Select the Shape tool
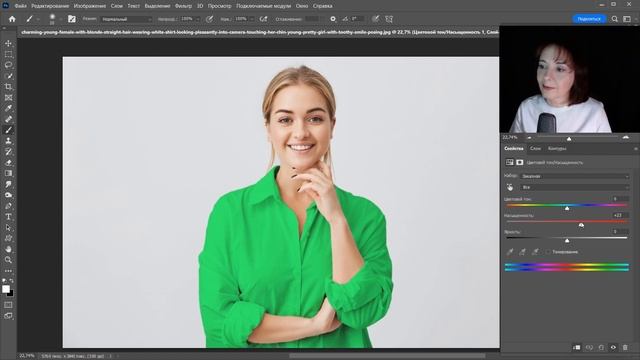Image resolution: width=640 pixels, height=360 pixels. (x=8, y=238)
